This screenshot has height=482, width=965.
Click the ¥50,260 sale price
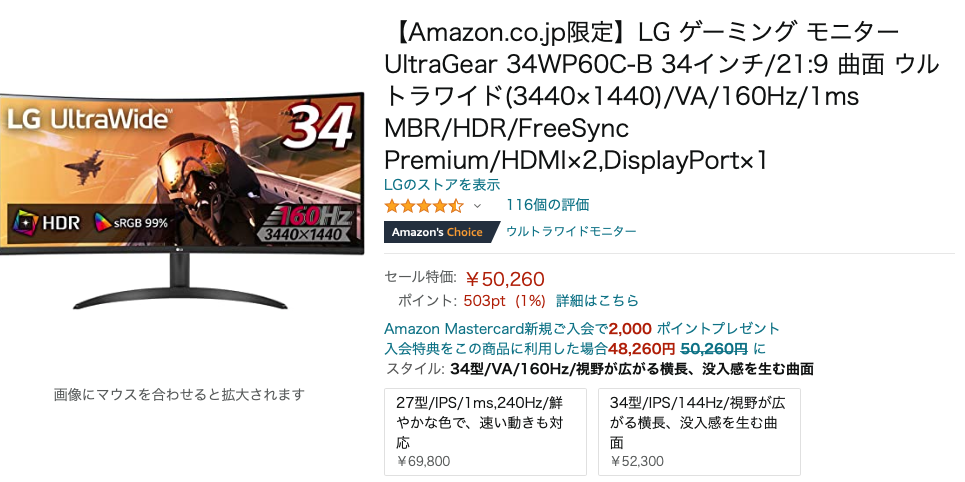click(x=505, y=279)
